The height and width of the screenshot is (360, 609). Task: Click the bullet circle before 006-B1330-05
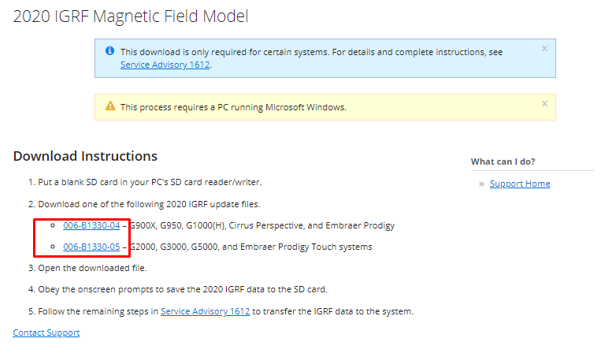pos(53,246)
